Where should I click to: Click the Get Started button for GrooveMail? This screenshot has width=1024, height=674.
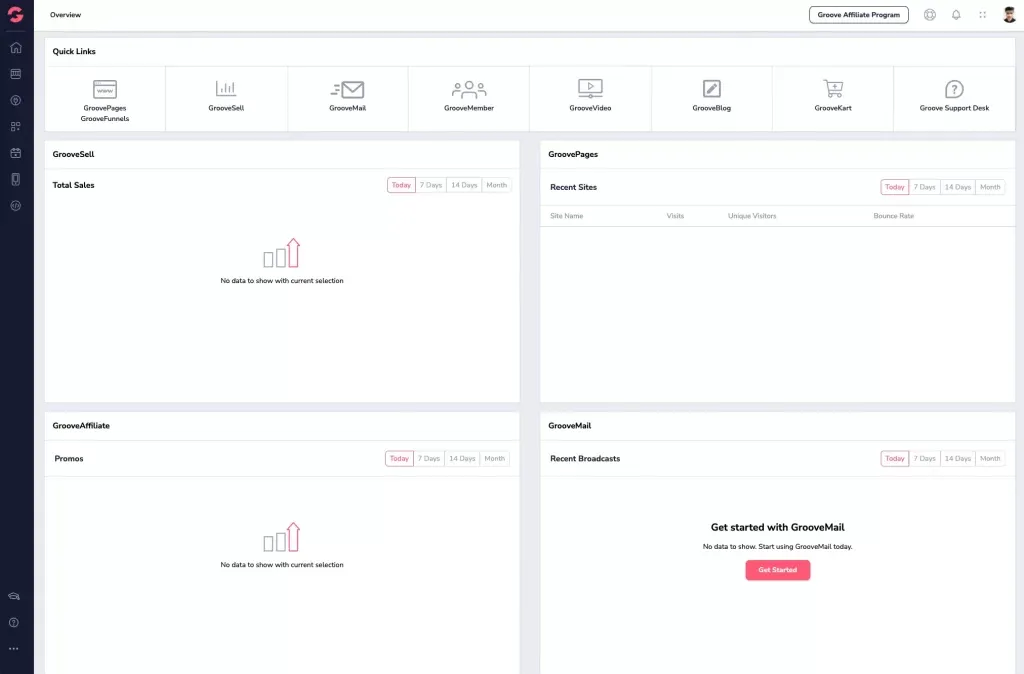pos(777,570)
